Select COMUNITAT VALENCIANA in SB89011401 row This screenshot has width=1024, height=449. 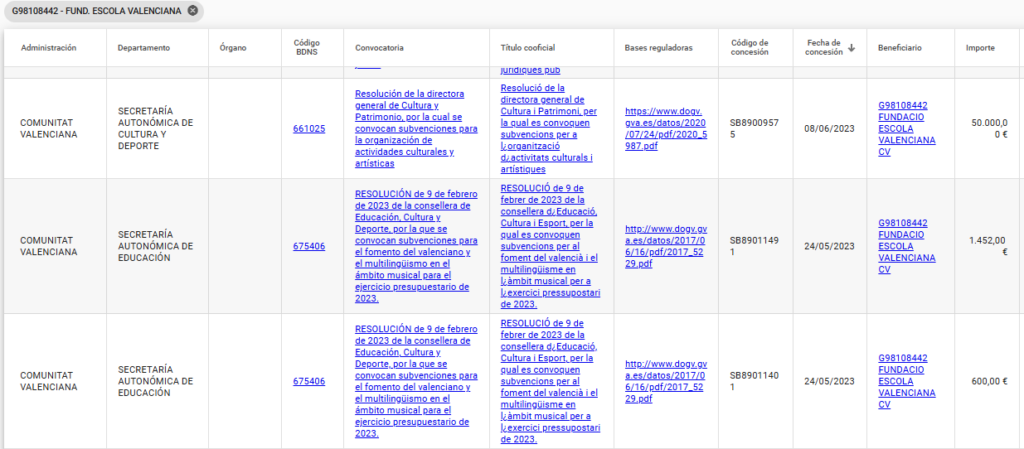tap(49, 381)
